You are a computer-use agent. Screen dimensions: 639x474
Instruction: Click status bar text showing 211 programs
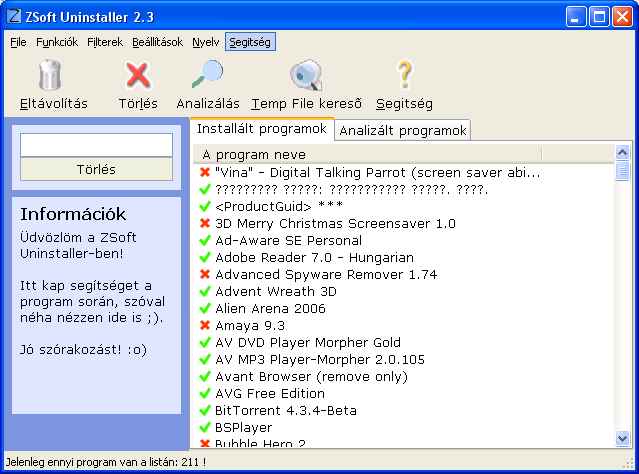pyautogui.click(x=106, y=462)
